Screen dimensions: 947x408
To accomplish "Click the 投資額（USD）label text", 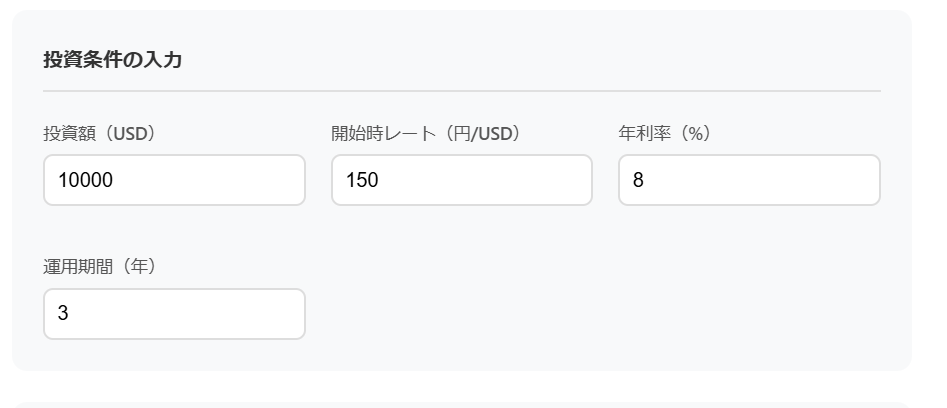I will pos(99,133).
